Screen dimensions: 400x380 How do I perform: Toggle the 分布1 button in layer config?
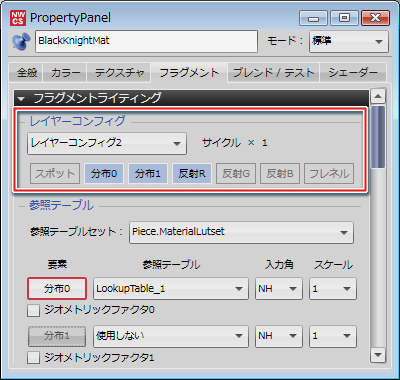tap(148, 173)
